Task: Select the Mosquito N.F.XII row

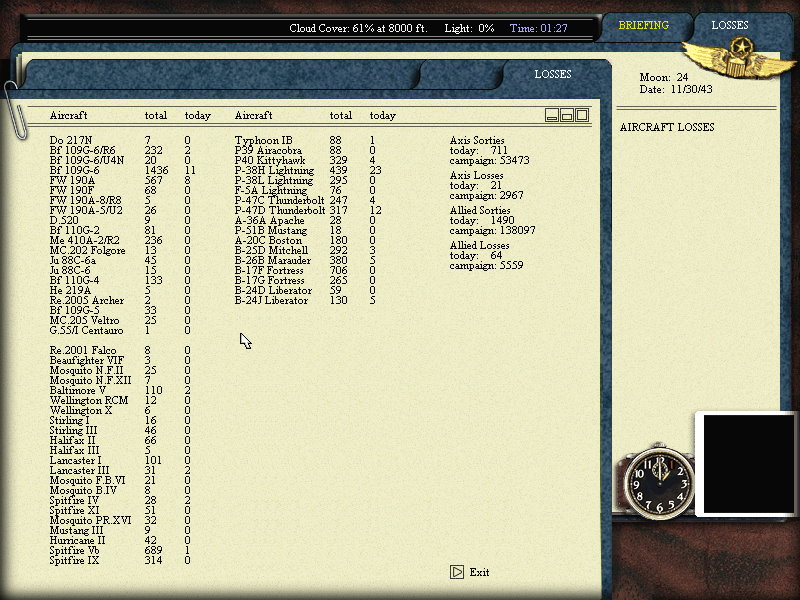Action: 120,381
